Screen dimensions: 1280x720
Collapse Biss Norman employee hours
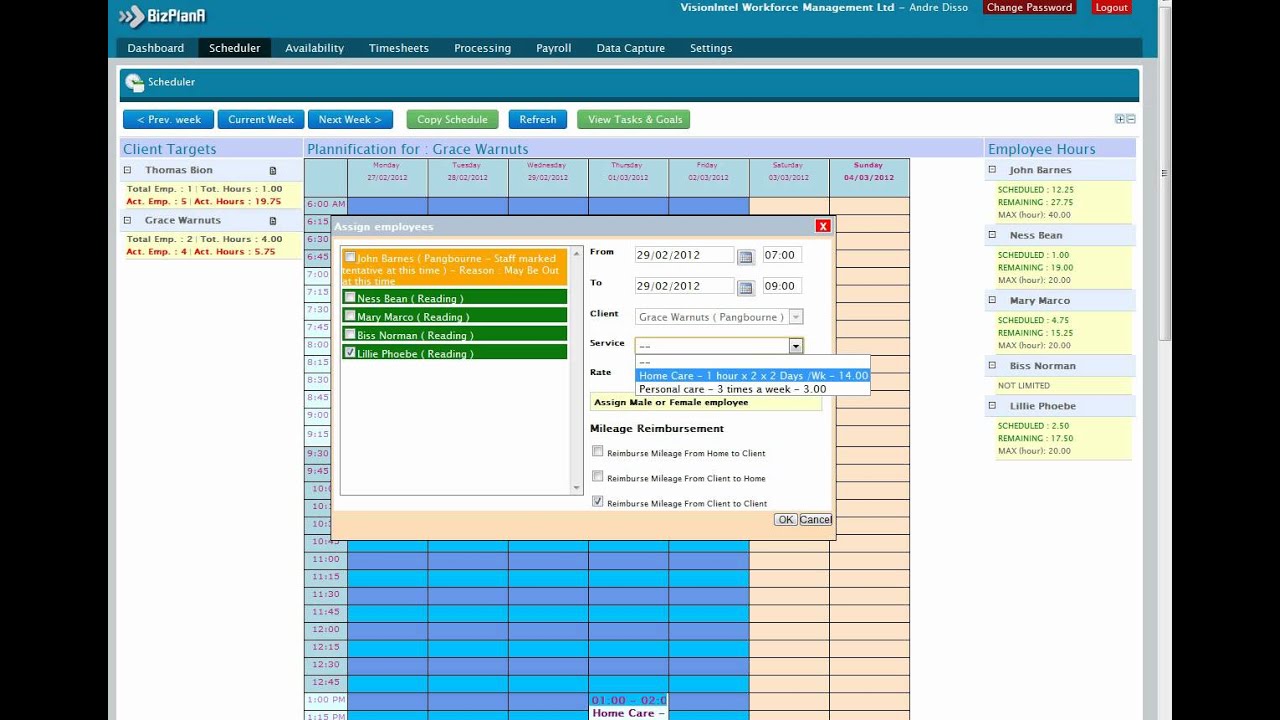[992, 365]
